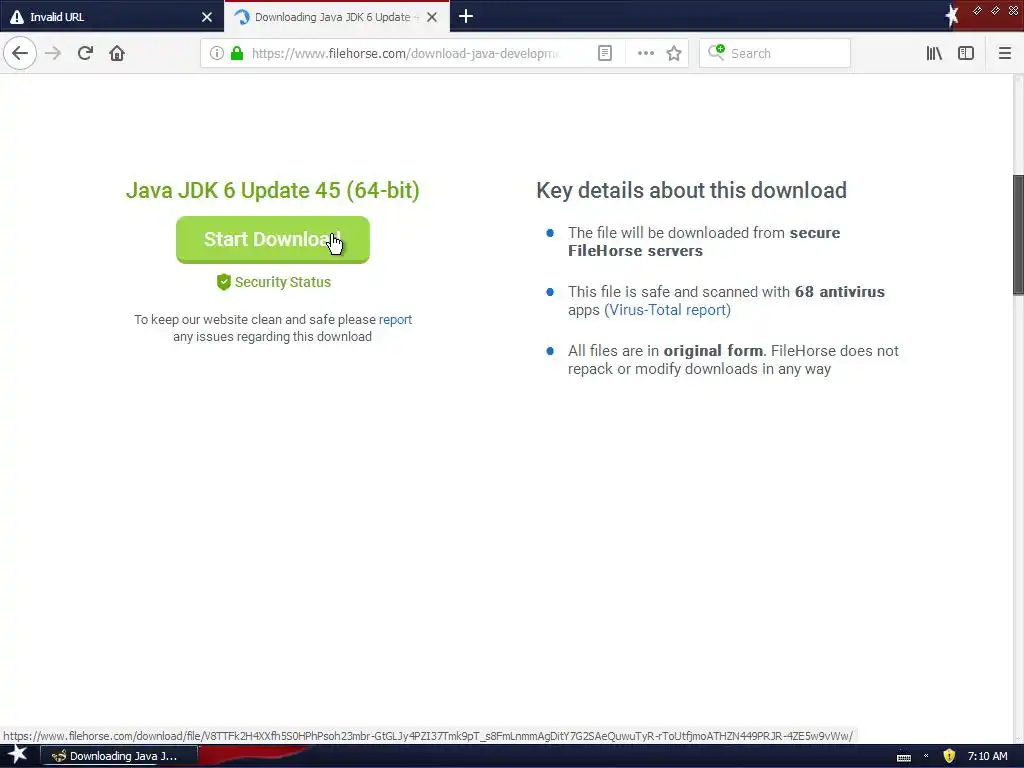
Task: Open the Library bookshelf icon
Action: pos(935,54)
